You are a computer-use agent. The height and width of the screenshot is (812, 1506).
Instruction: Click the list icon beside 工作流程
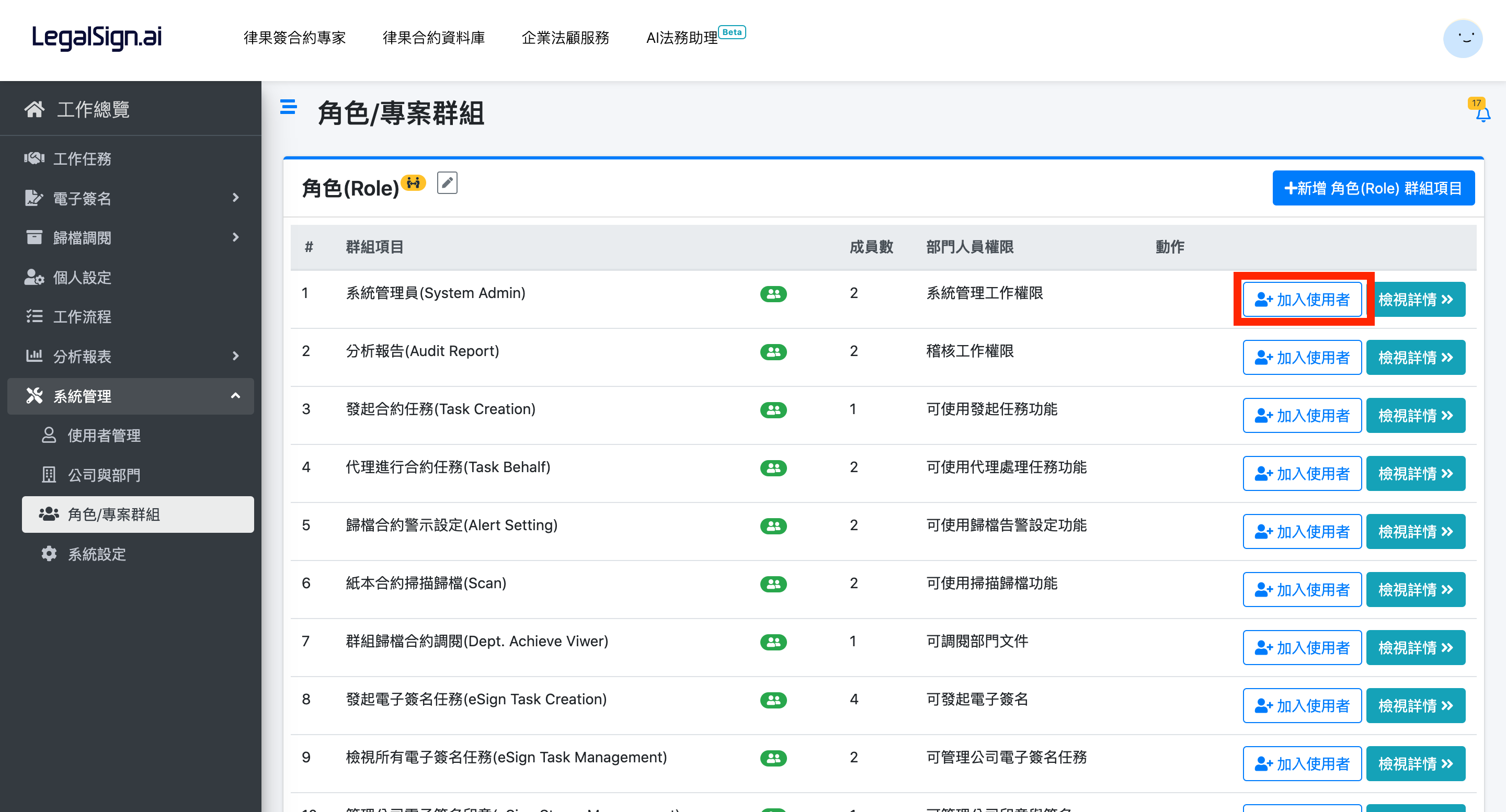coord(34,316)
